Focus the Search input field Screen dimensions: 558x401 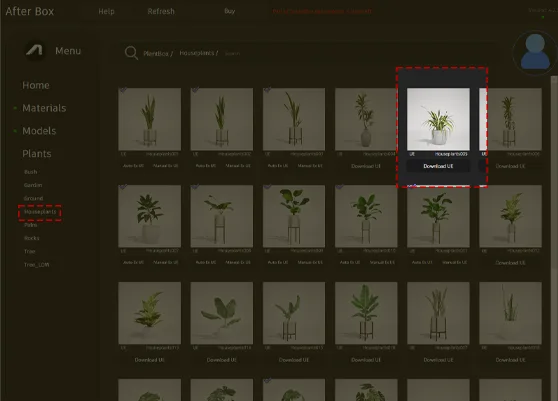(232, 53)
